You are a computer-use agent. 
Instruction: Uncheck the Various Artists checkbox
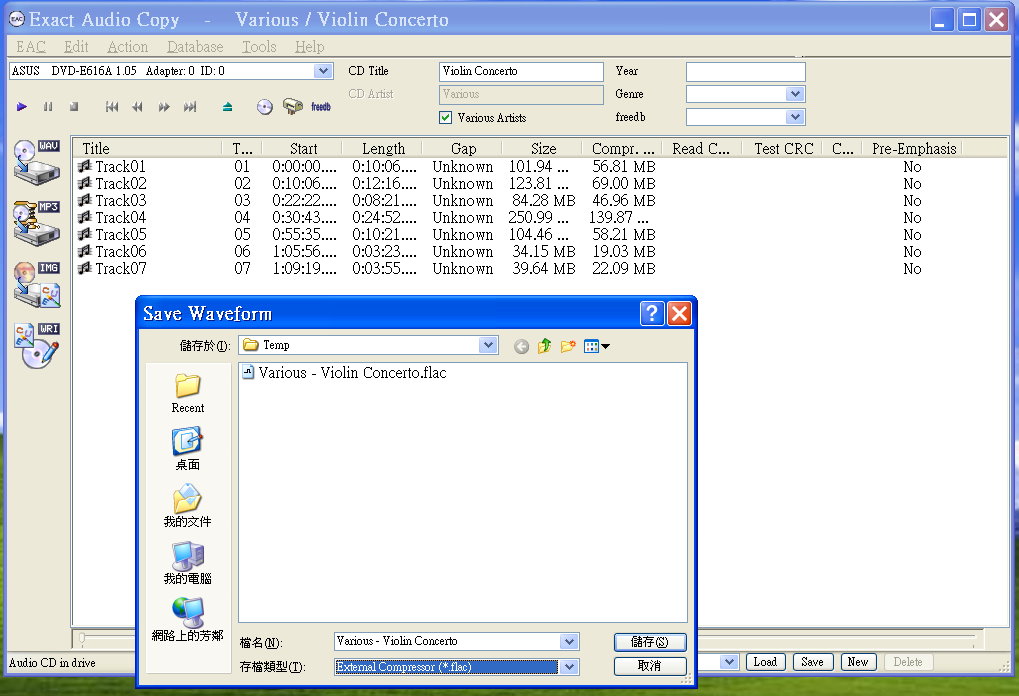click(x=445, y=118)
